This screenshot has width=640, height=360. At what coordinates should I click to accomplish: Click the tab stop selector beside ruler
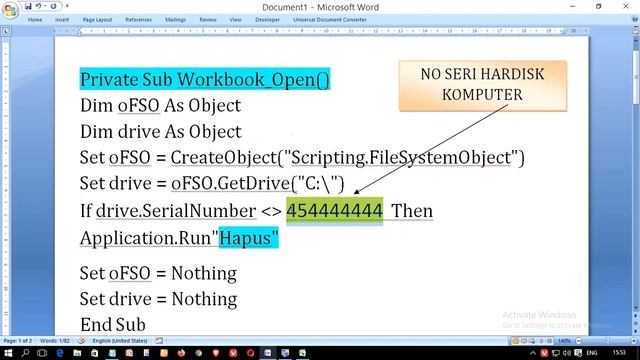(6, 31)
